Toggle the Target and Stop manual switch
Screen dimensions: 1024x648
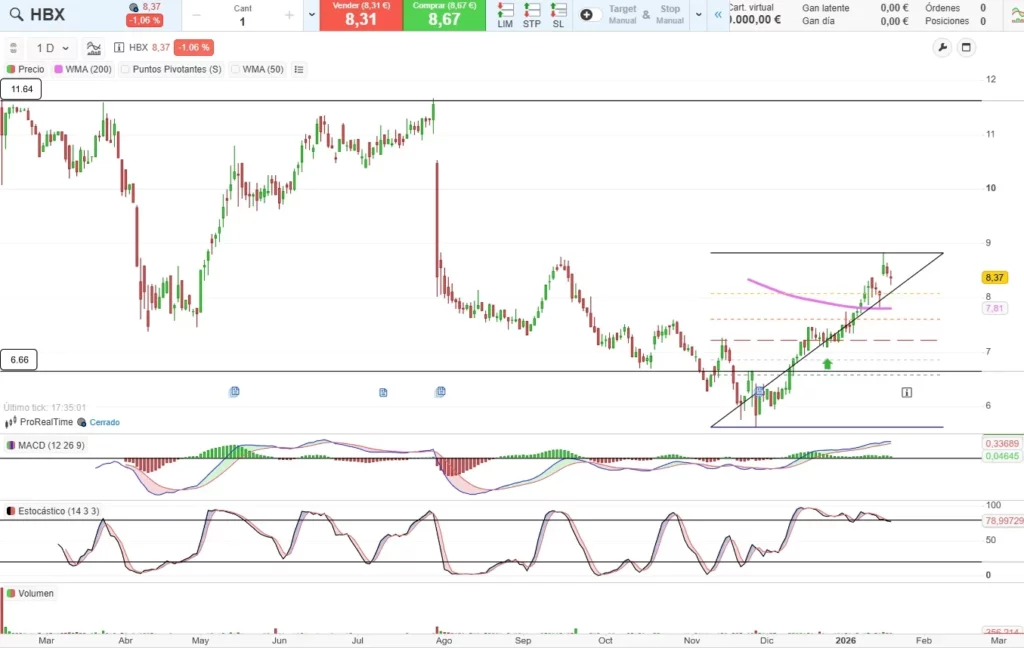click(x=591, y=15)
